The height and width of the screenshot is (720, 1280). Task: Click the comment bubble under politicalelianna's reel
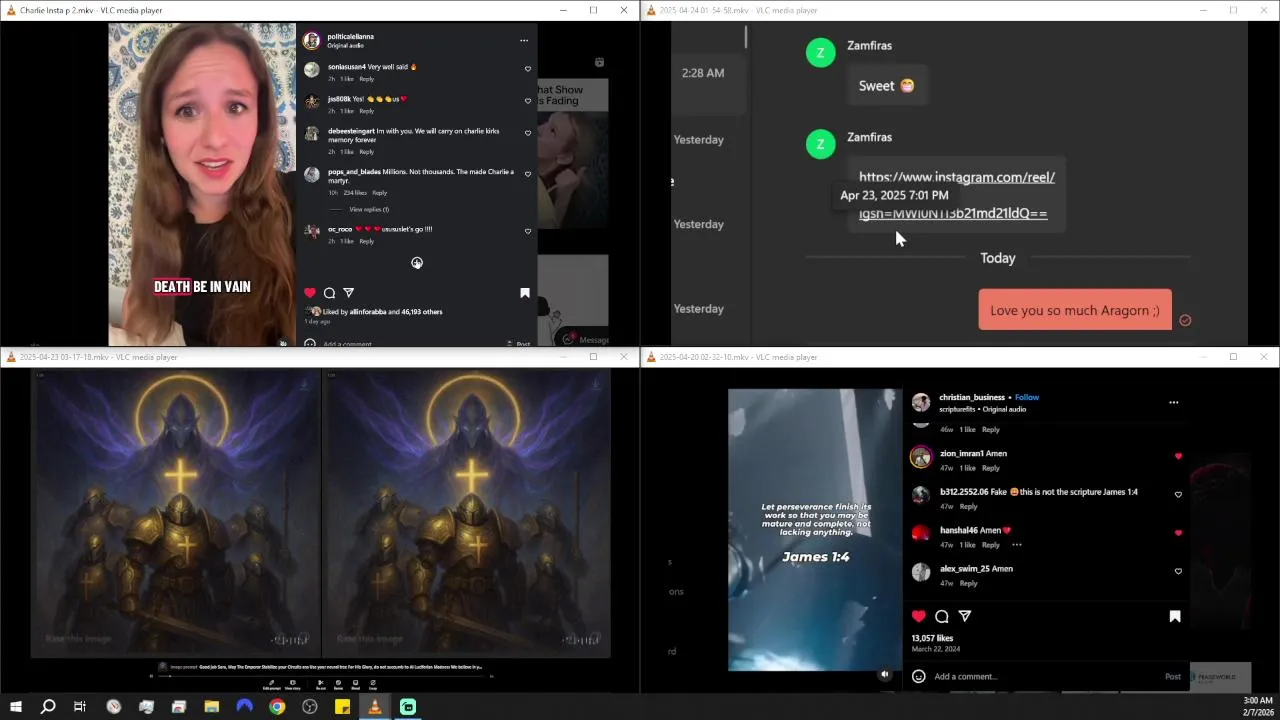(x=329, y=293)
